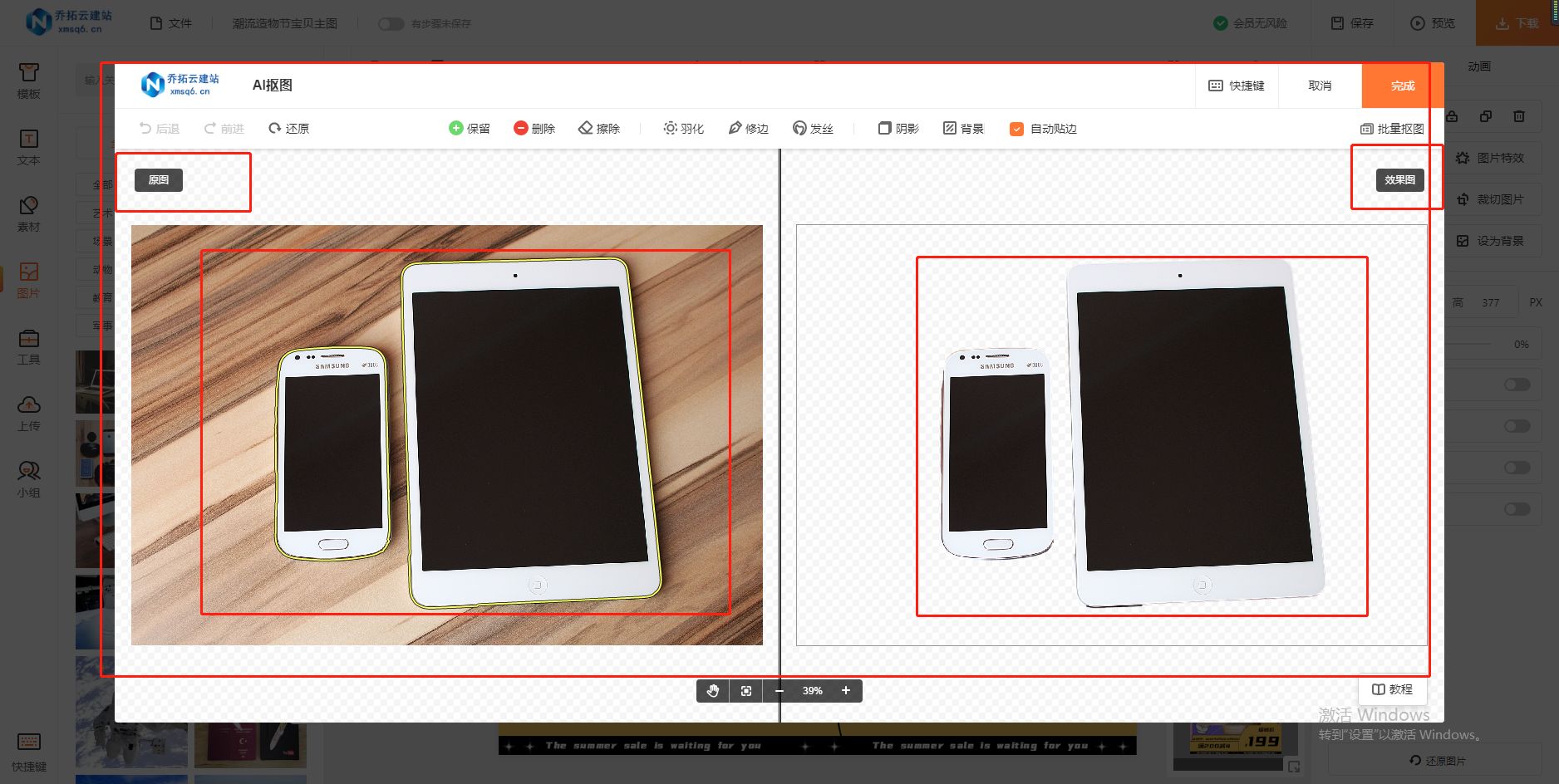Screen dimensions: 1559x784
Task: Click the 原图 label
Action: tap(159, 180)
